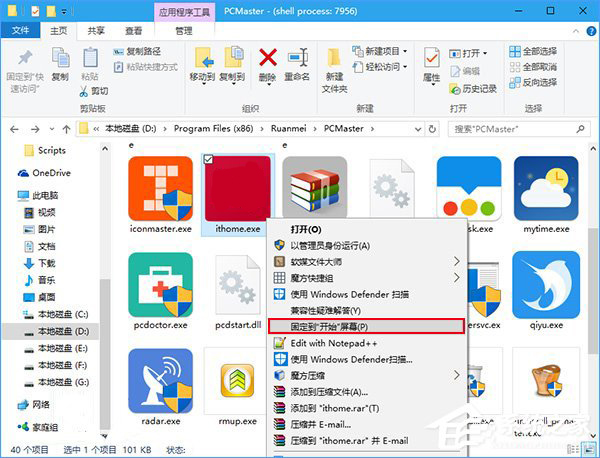This screenshot has height=458, width=600.
Task: Switch to the View (查看) tab
Action: 134,31
